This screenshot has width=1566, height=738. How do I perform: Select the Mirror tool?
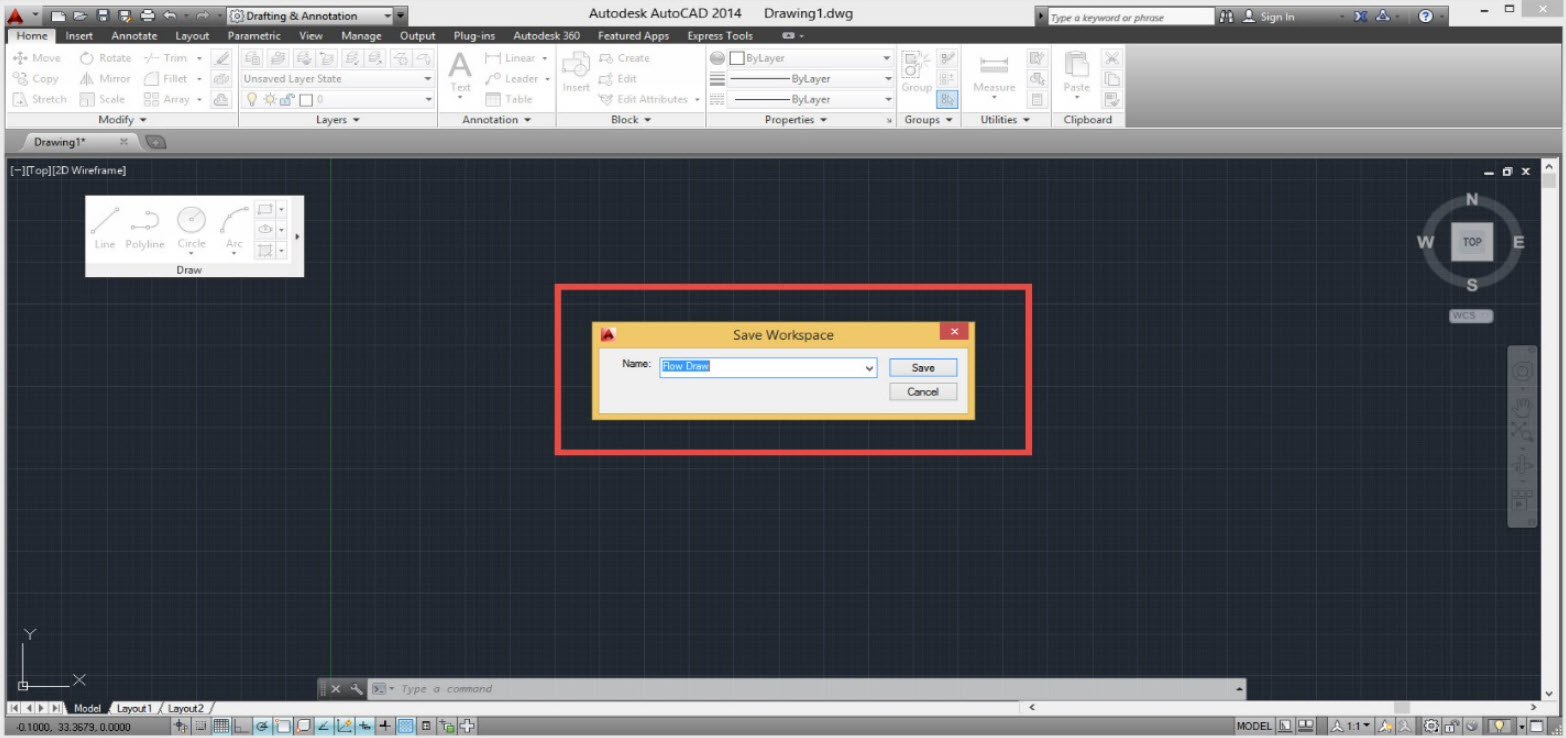tap(105, 79)
